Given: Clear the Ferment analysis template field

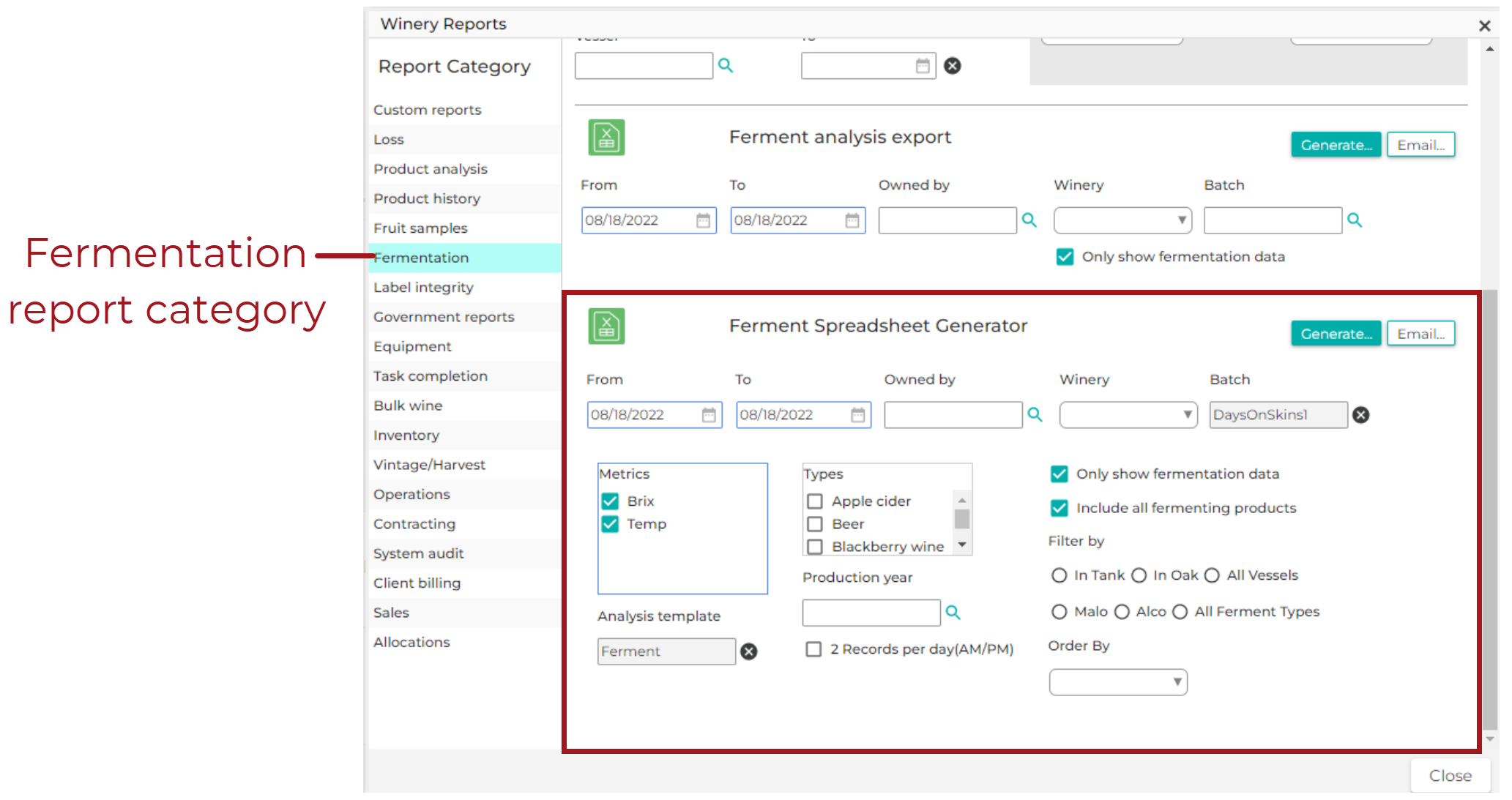Looking at the screenshot, I should click(x=748, y=651).
